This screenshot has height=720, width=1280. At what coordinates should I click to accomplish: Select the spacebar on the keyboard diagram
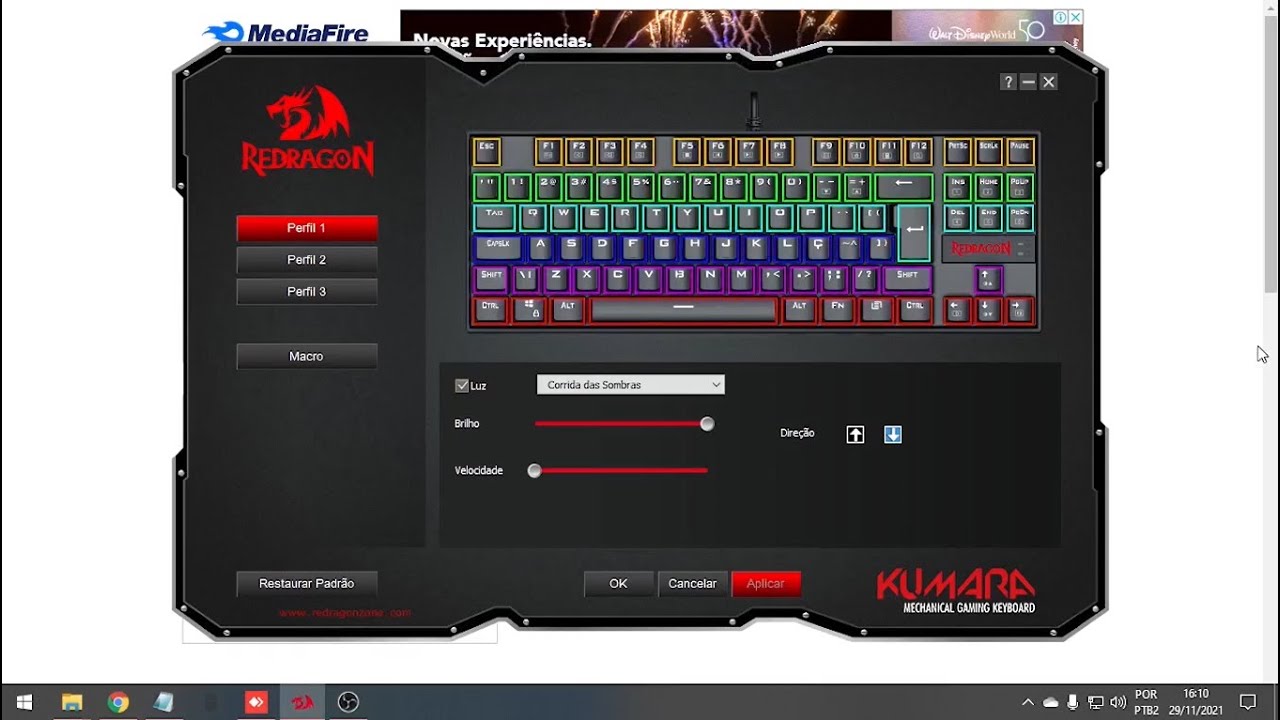pyautogui.click(x=684, y=309)
